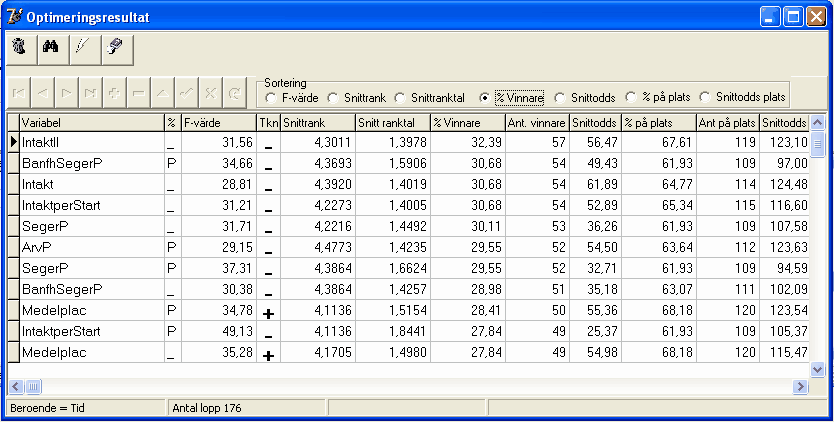Select Snittodds plats sorting option
This screenshot has height=422, width=834.
click(x=743, y=97)
